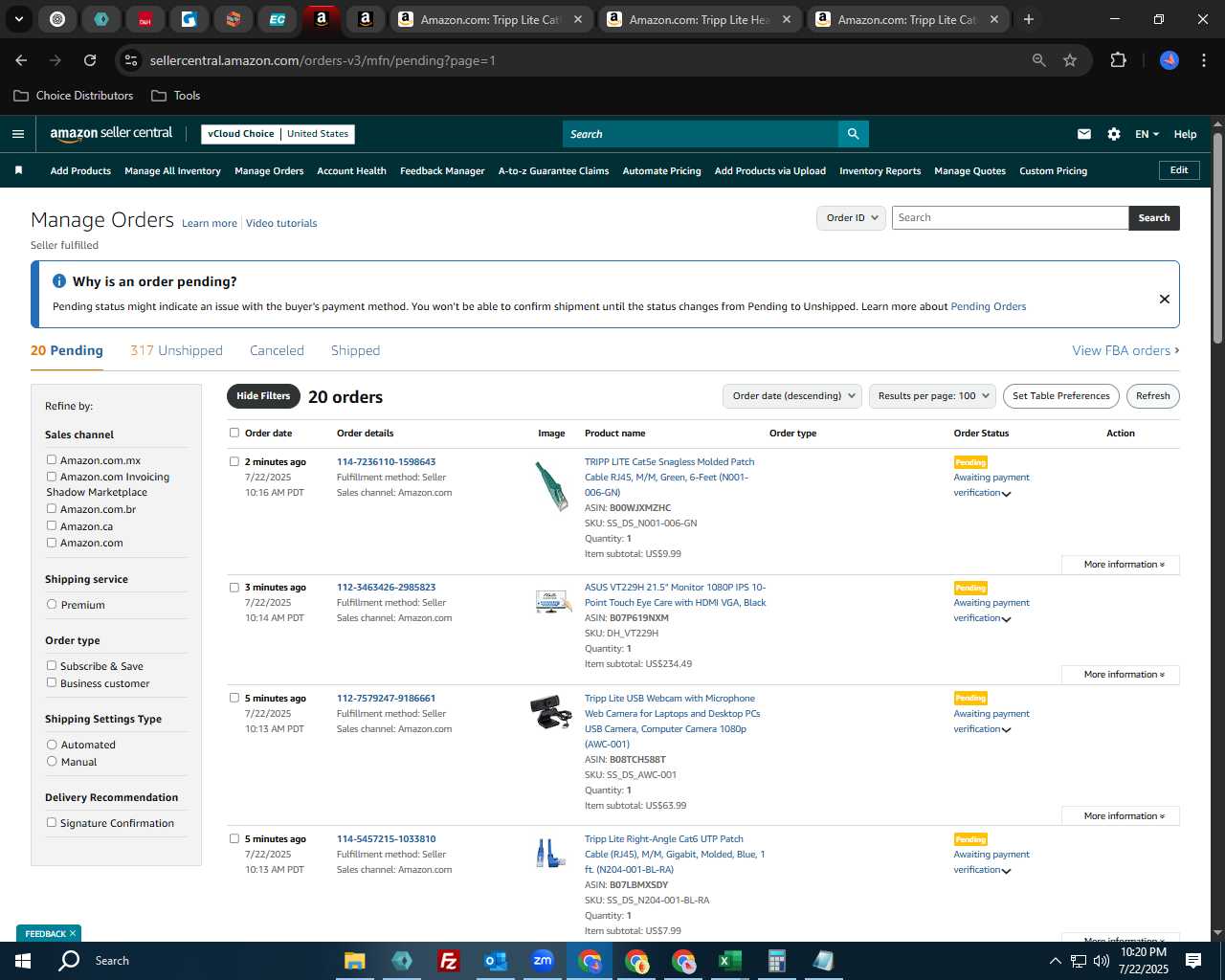1225x980 pixels.
Task: Check the Amazon.ca sales channel box
Action: click(52, 526)
